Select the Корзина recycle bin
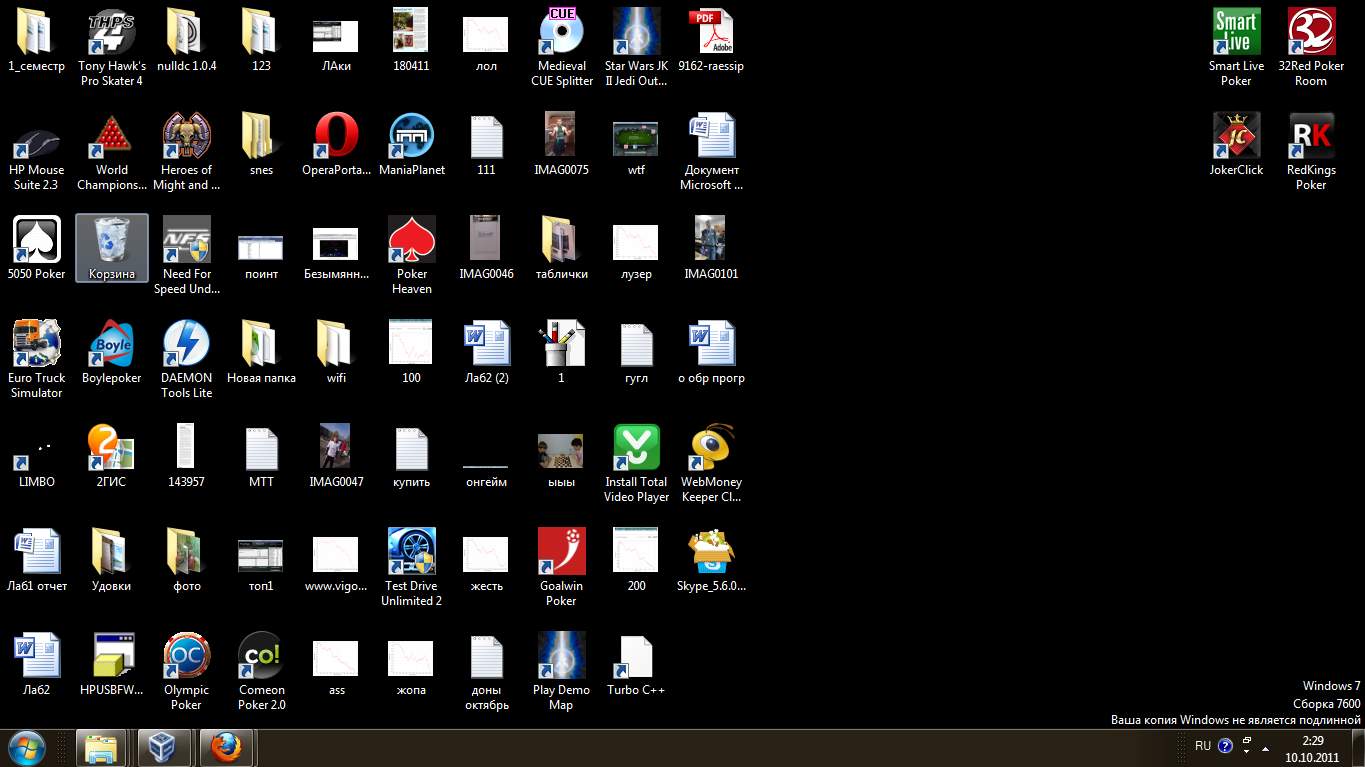Viewport: 1365px width, 767px height. (112, 240)
